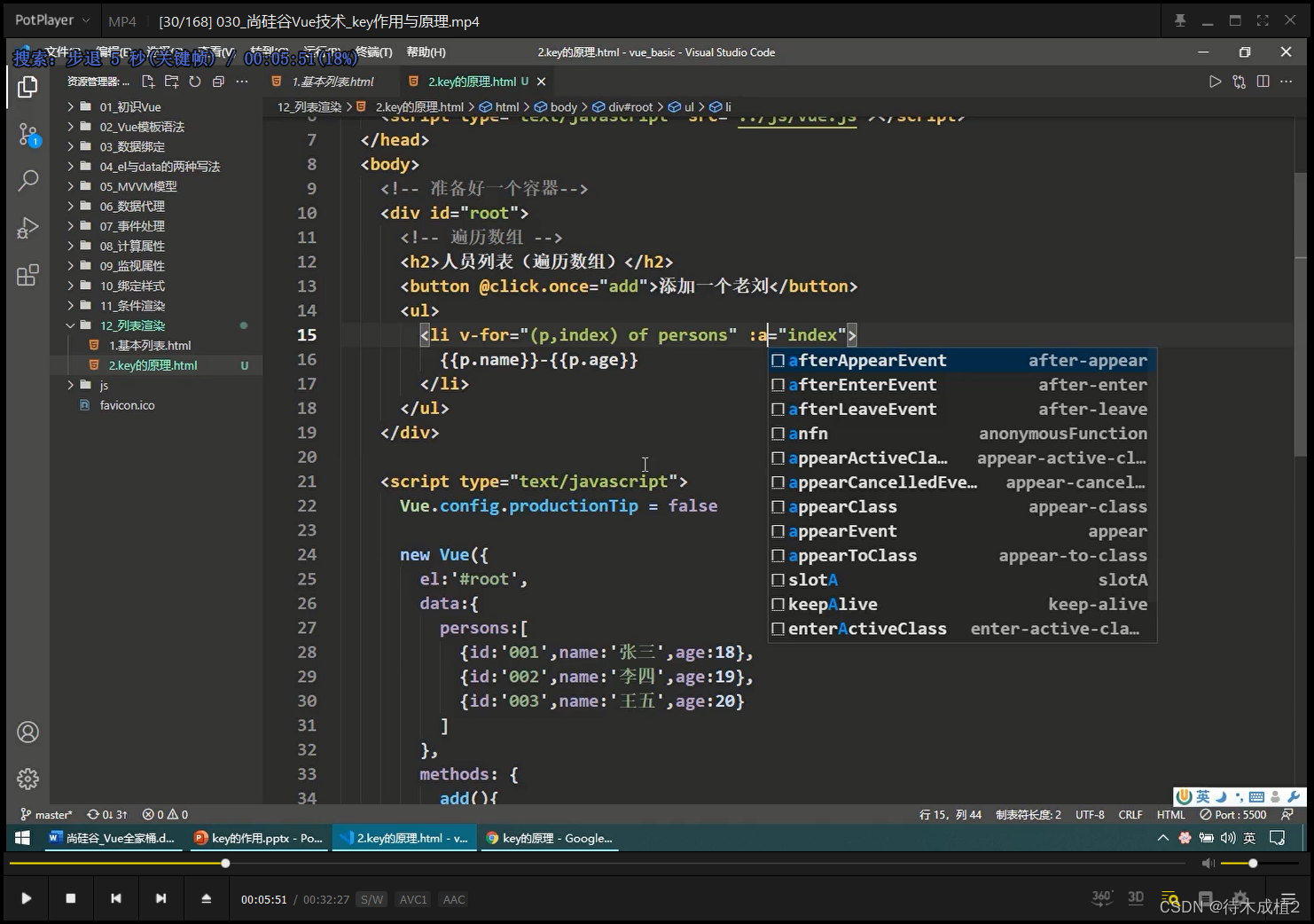Click the feedback icon in status bar
Image resolution: width=1314 pixels, height=924 pixels.
pyautogui.click(x=1287, y=814)
